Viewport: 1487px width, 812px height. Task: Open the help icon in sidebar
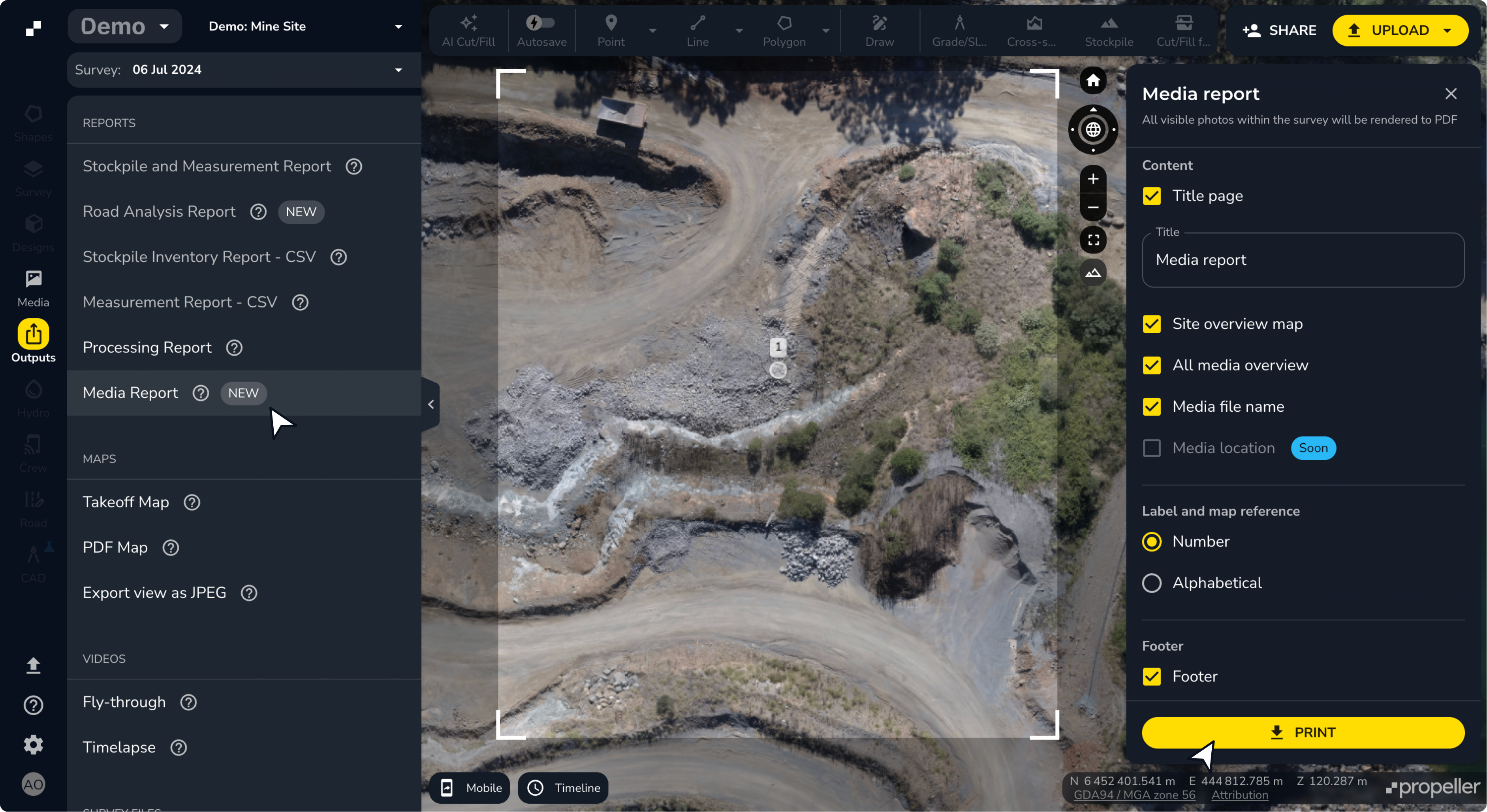[34, 705]
